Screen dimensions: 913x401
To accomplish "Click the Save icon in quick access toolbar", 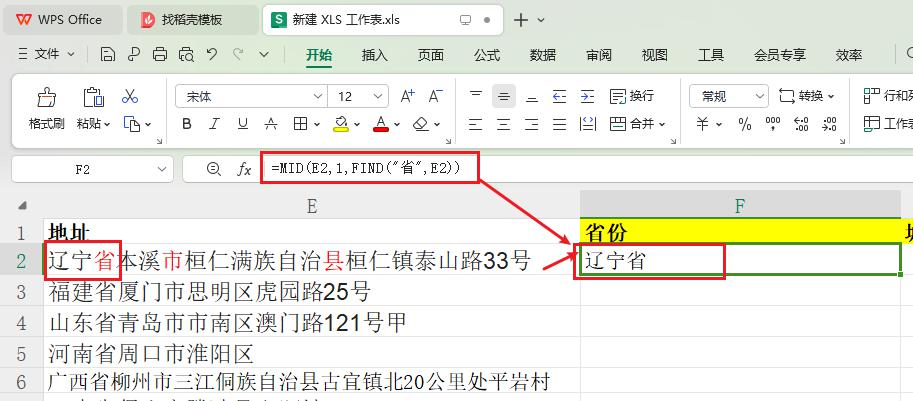I will (108, 55).
